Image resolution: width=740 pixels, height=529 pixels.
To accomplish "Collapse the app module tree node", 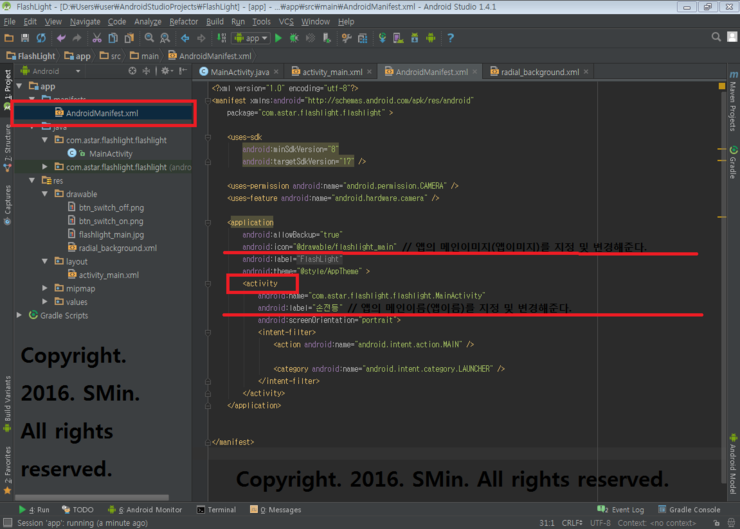I will (x=19, y=86).
